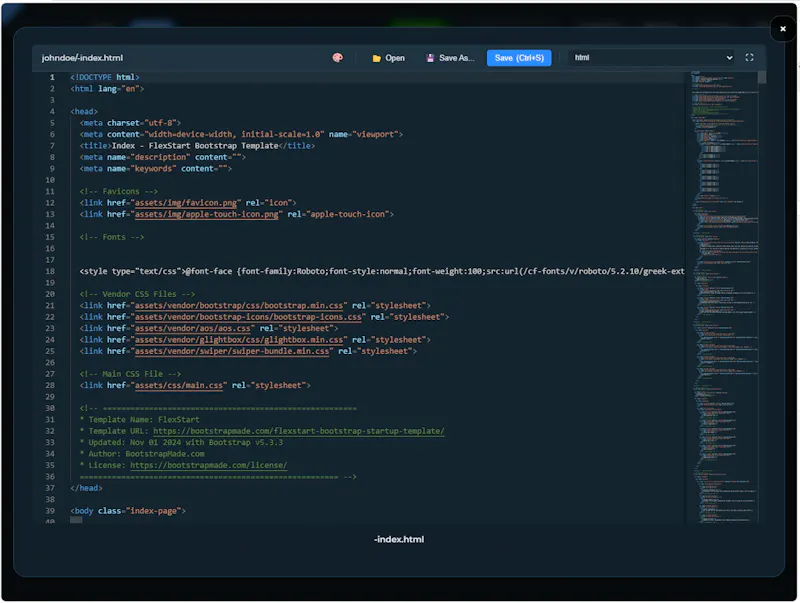Follow the bootstrap-icons.css href link
This screenshot has width=800, height=603.
point(248,317)
